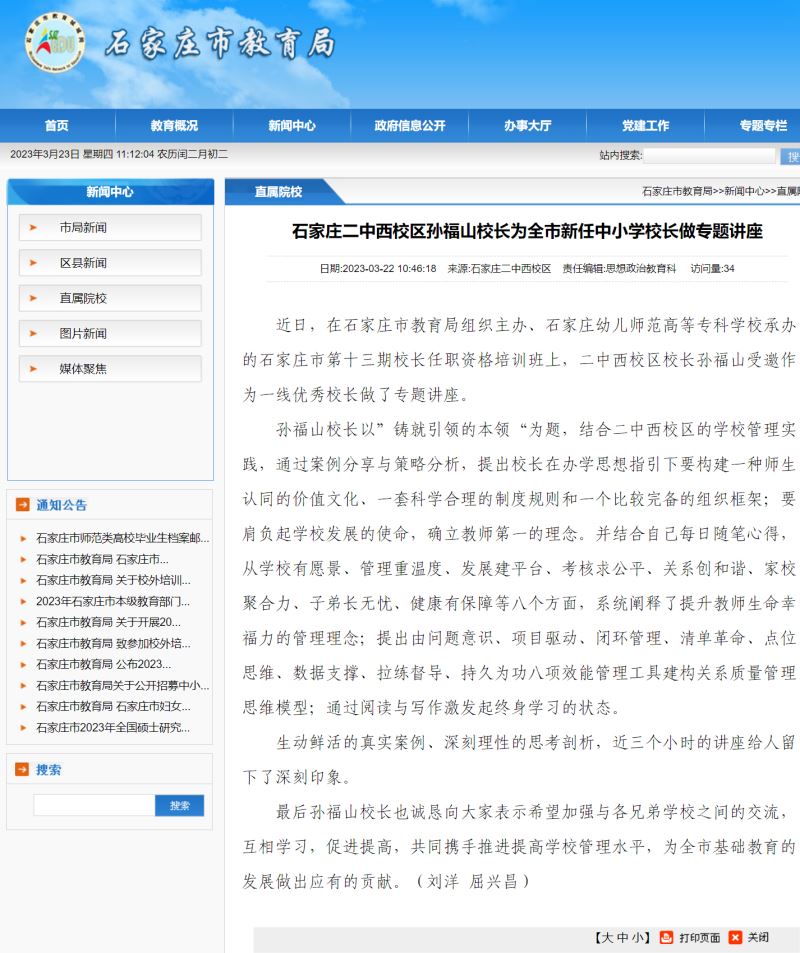Open 区县新闻 in the sidebar

pyautogui.click(x=83, y=263)
